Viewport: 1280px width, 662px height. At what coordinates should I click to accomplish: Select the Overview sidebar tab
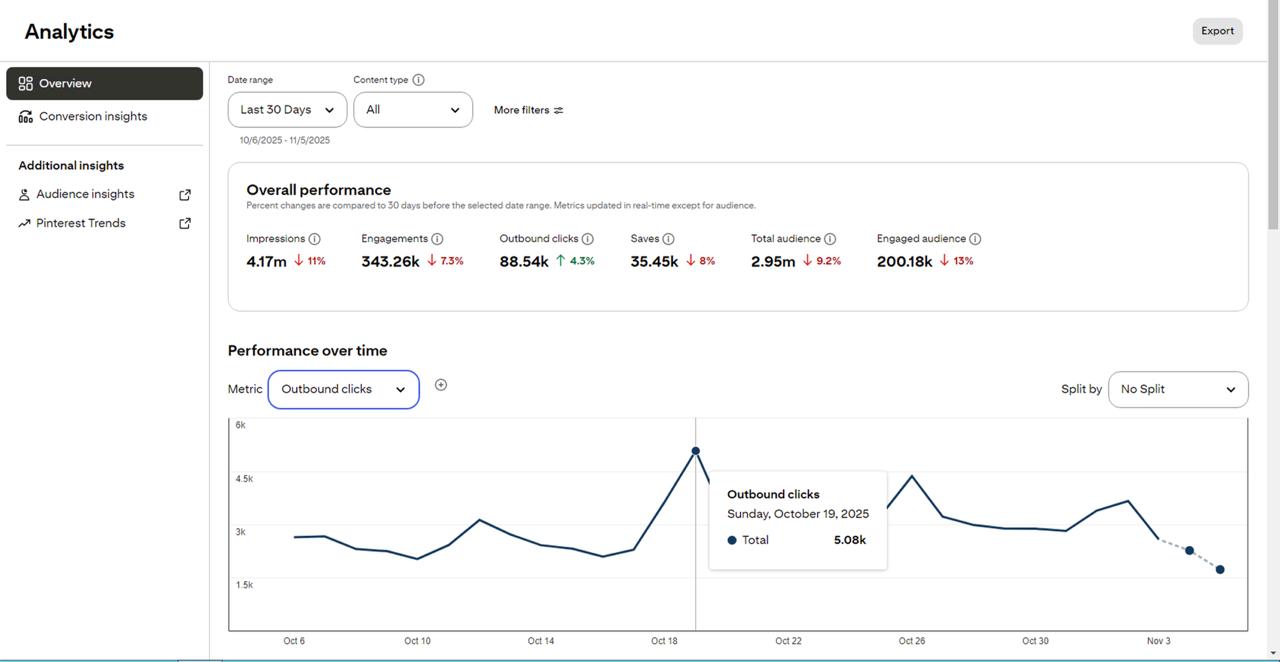pyautogui.click(x=104, y=84)
